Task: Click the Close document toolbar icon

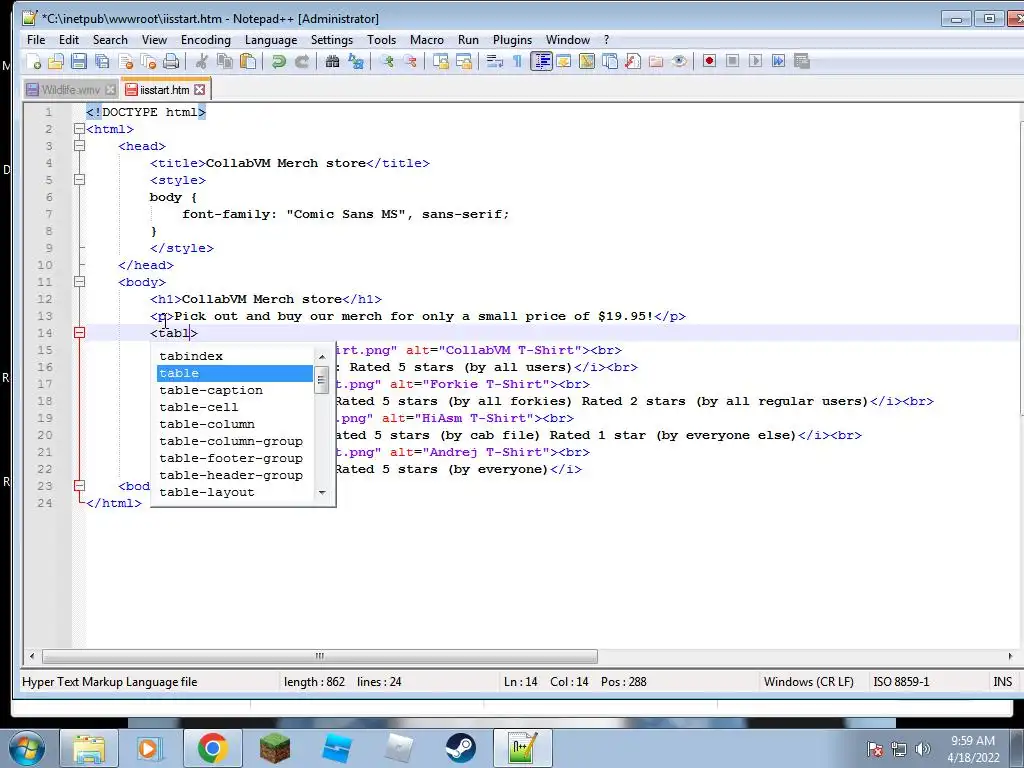Action: coord(125,61)
